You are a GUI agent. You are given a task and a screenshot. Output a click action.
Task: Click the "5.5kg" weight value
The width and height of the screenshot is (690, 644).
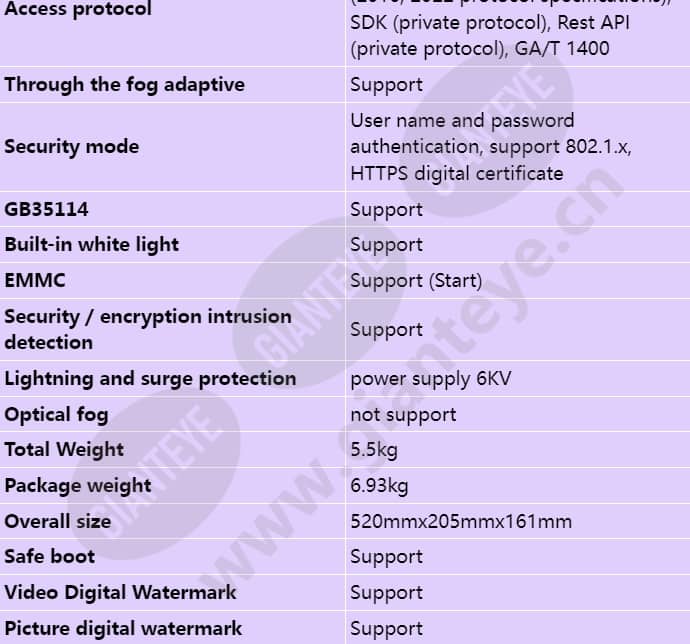pos(374,449)
